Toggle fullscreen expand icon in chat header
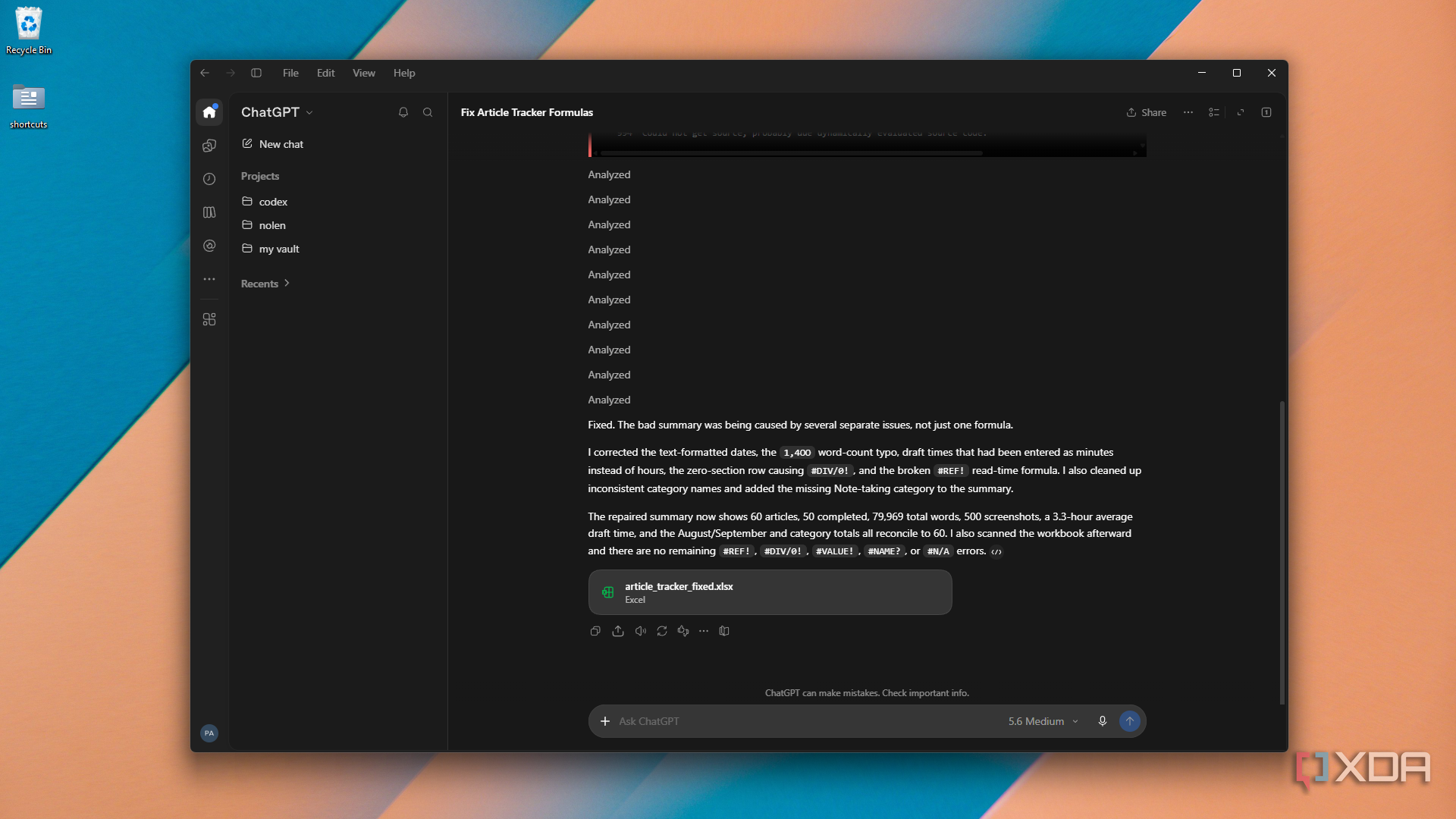Image resolution: width=1456 pixels, height=819 pixels. click(1241, 112)
